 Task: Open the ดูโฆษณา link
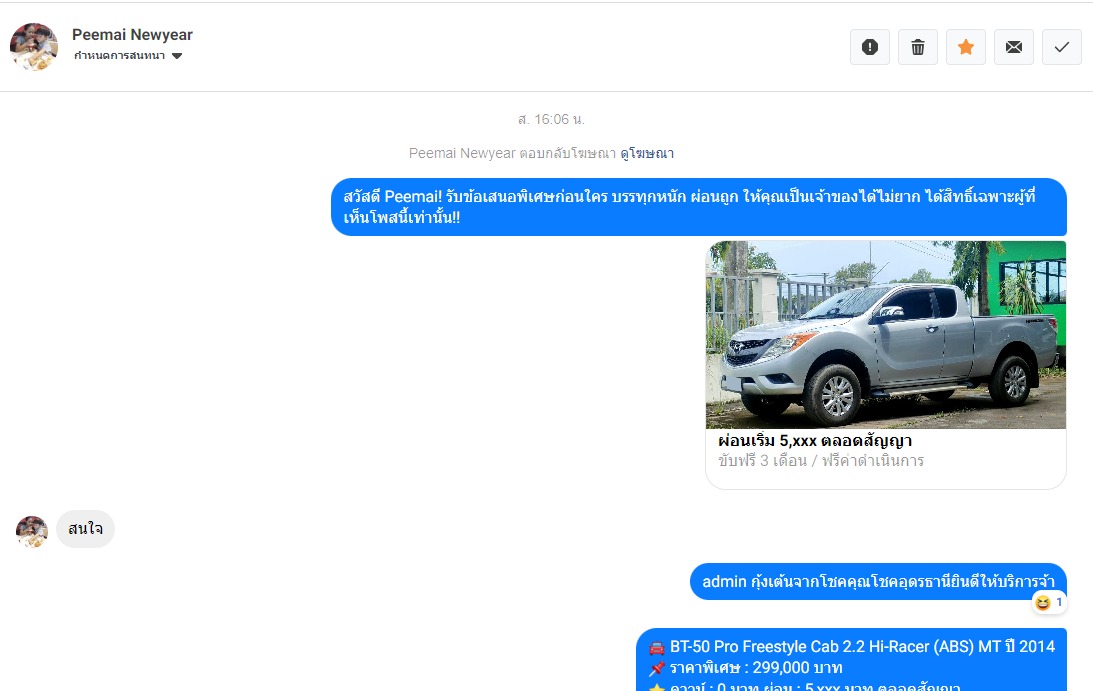[x=647, y=153]
